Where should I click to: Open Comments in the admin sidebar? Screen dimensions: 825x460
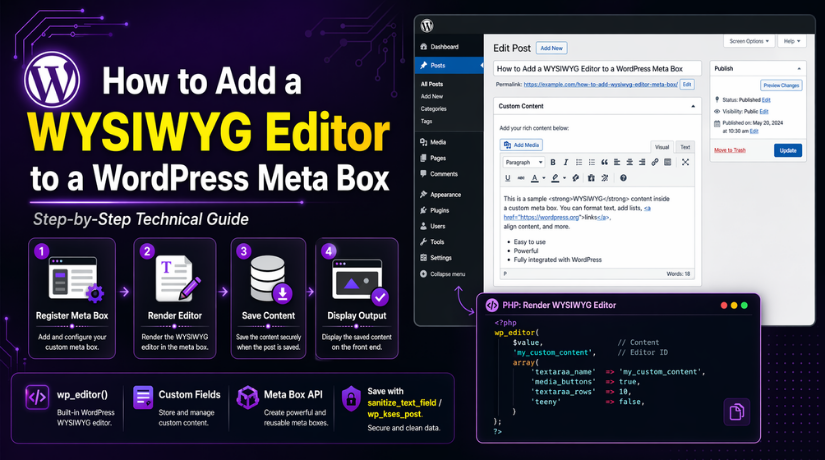(449, 174)
